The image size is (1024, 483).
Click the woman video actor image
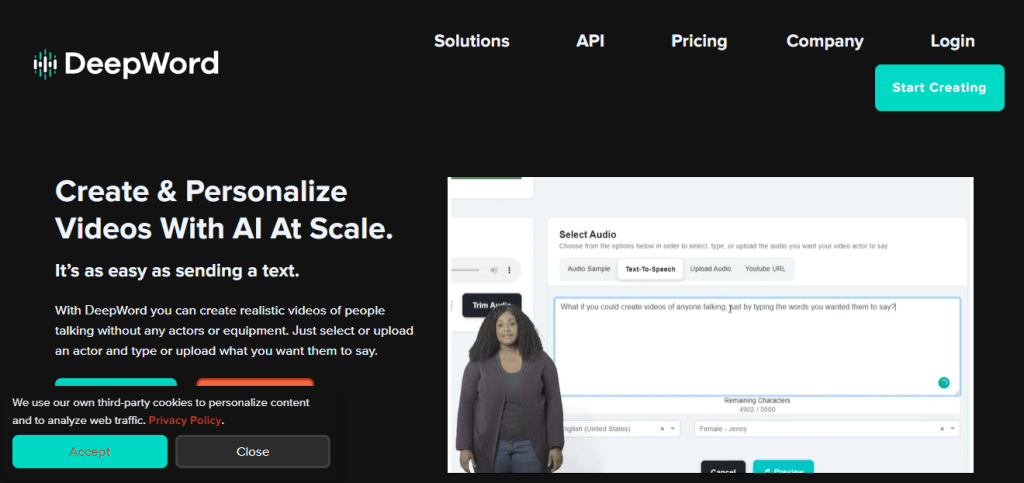[509, 388]
